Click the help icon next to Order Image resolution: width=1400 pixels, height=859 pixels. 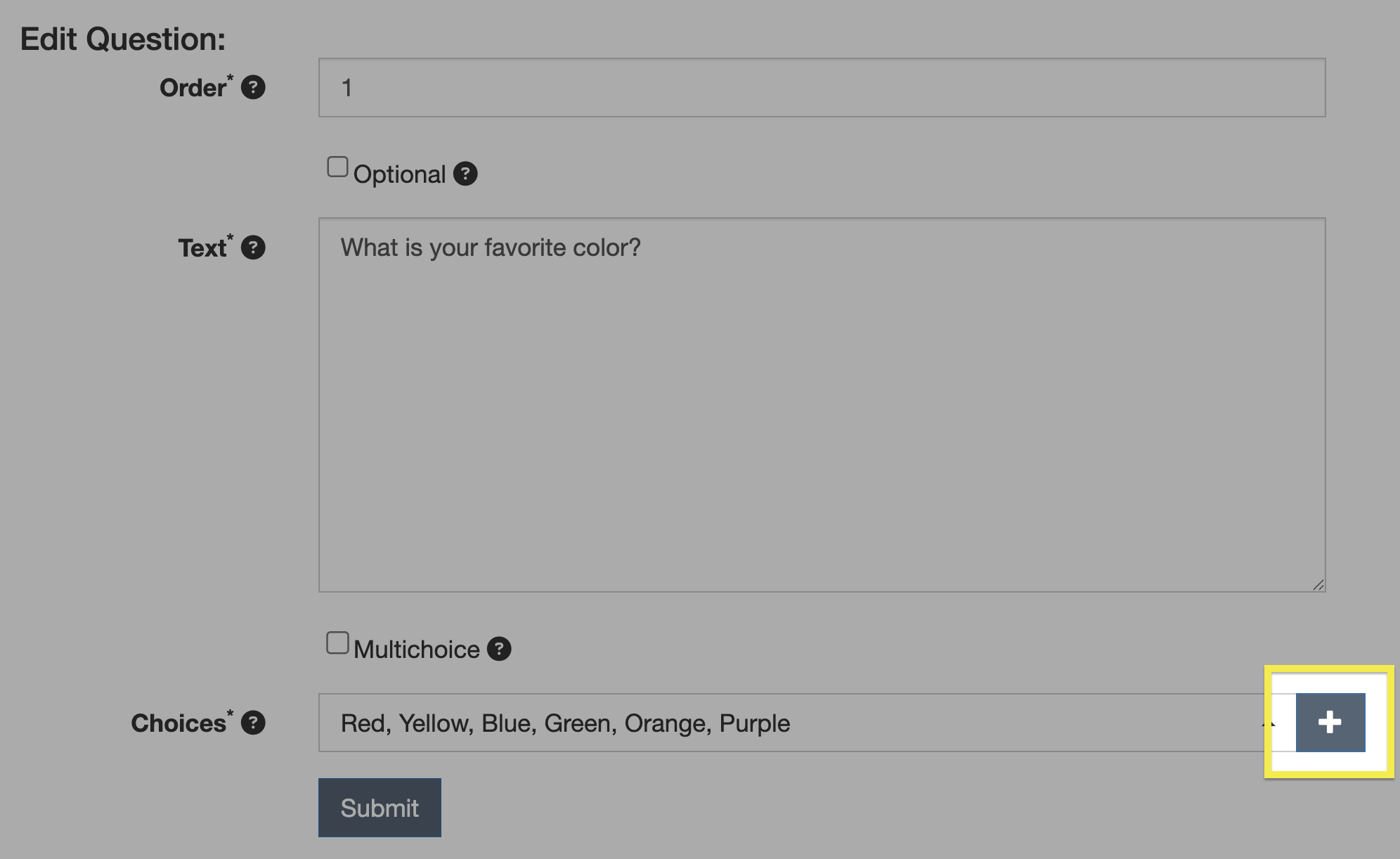coord(253,88)
